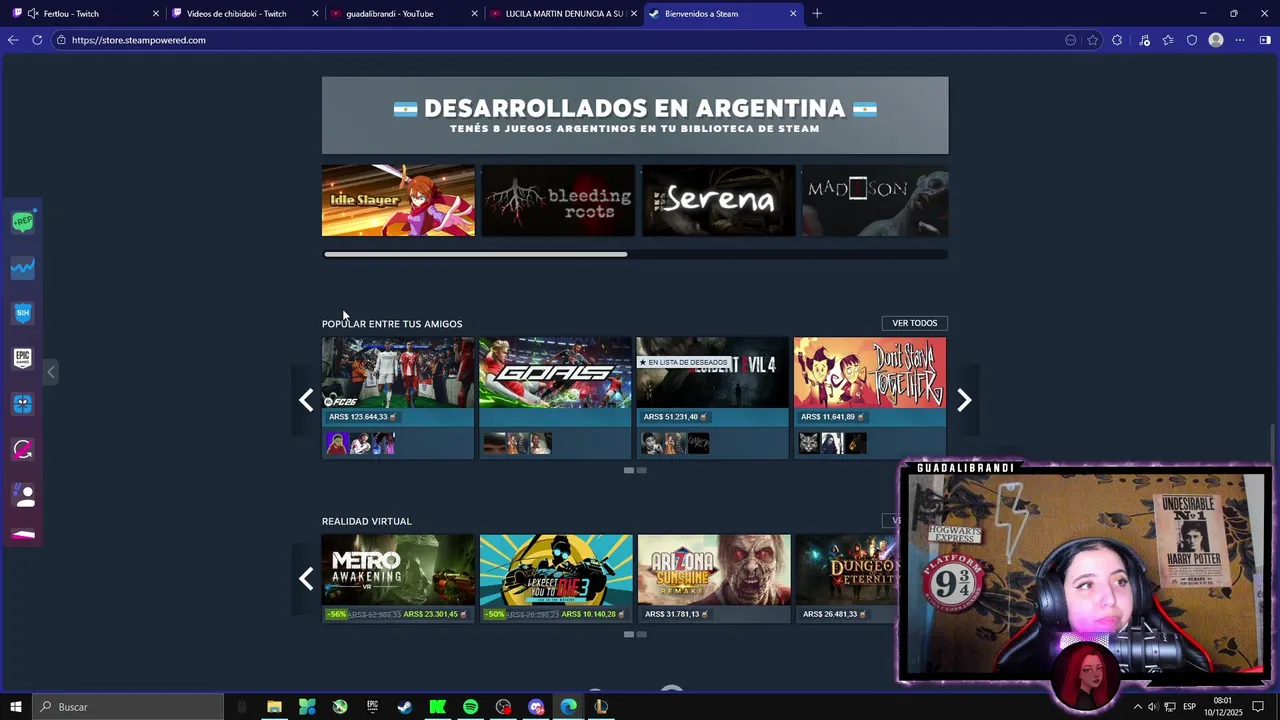
Task: Show previous popular friends games arrow
Action: (x=306, y=400)
